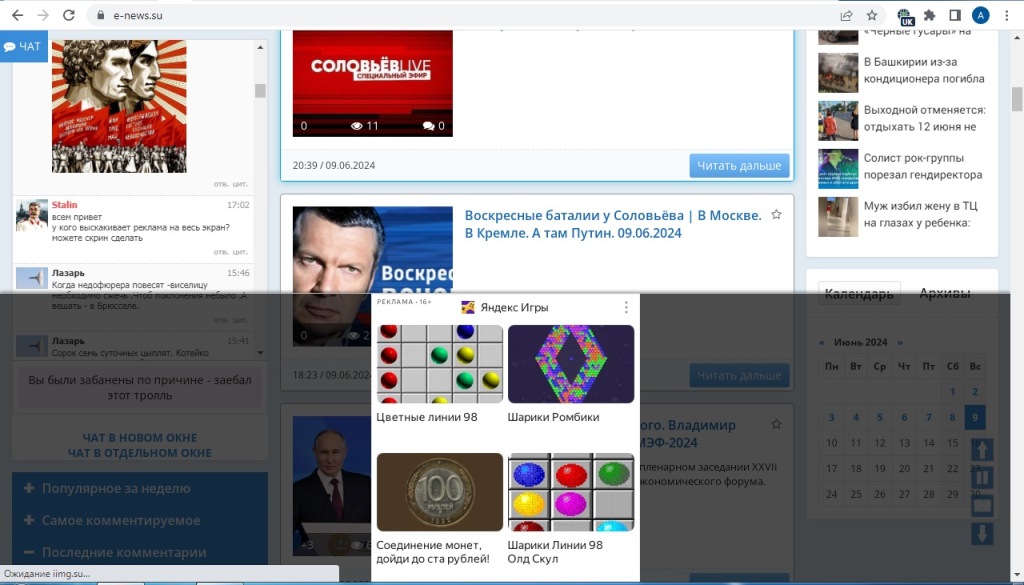This screenshot has width=1024, height=585.
Task: Toggle the pause button on the right side
Action: (x=982, y=478)
